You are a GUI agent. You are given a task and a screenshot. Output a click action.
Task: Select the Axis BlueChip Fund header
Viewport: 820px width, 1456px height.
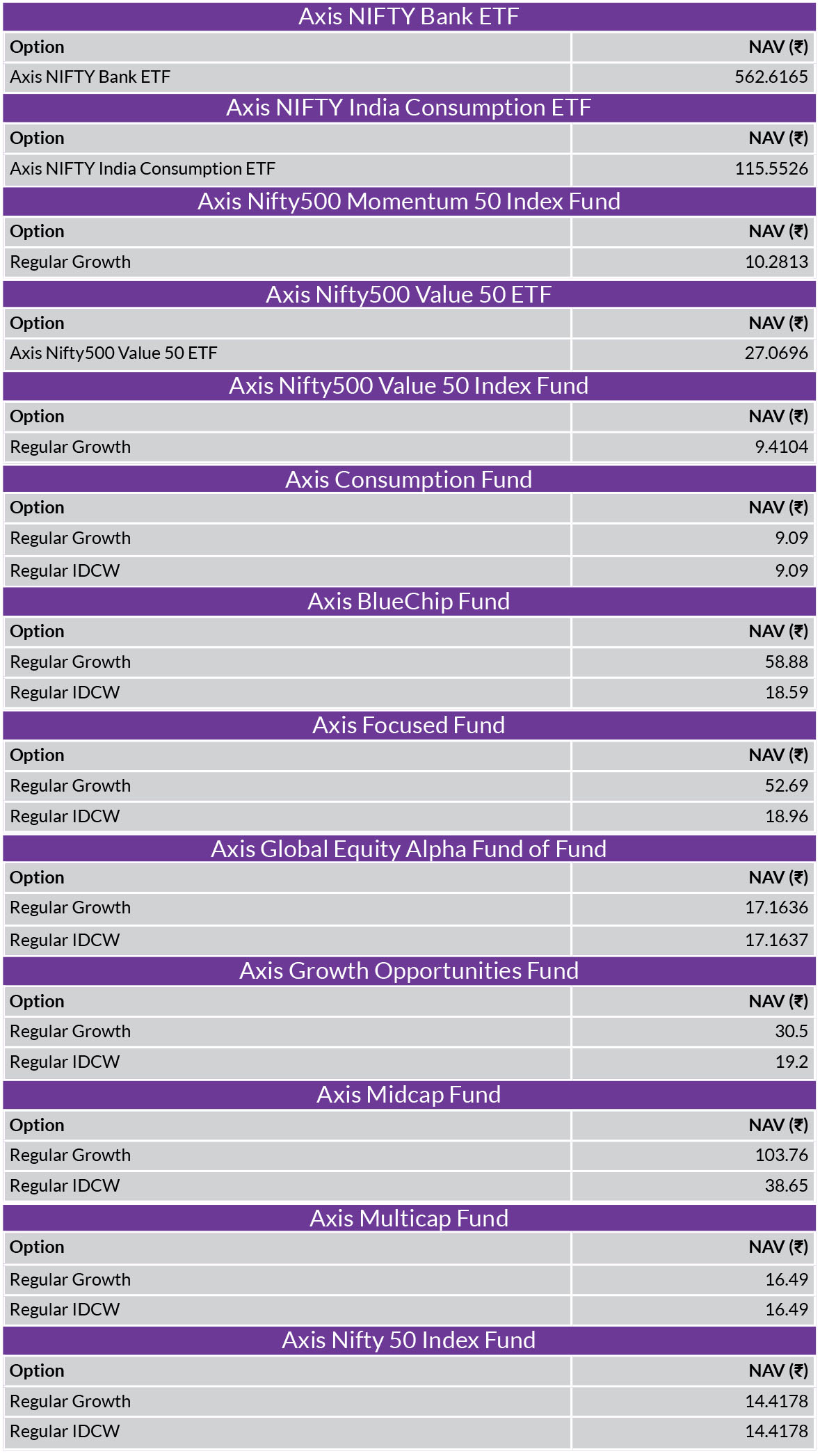tap(409, 601)
